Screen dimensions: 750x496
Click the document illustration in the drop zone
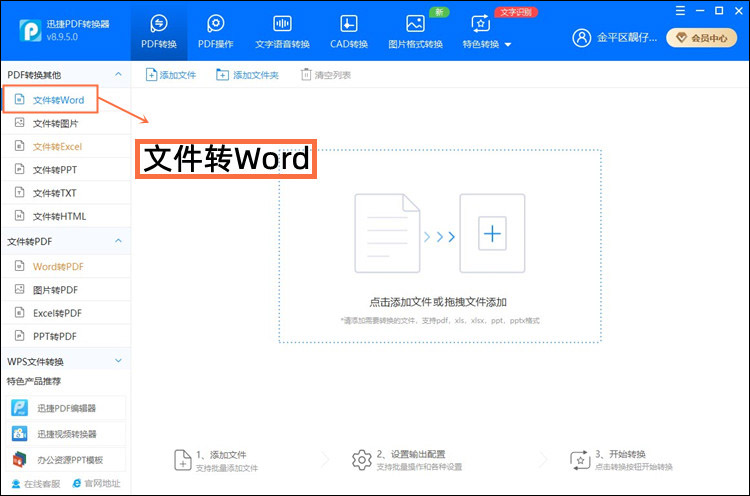(x=387, y=233)
